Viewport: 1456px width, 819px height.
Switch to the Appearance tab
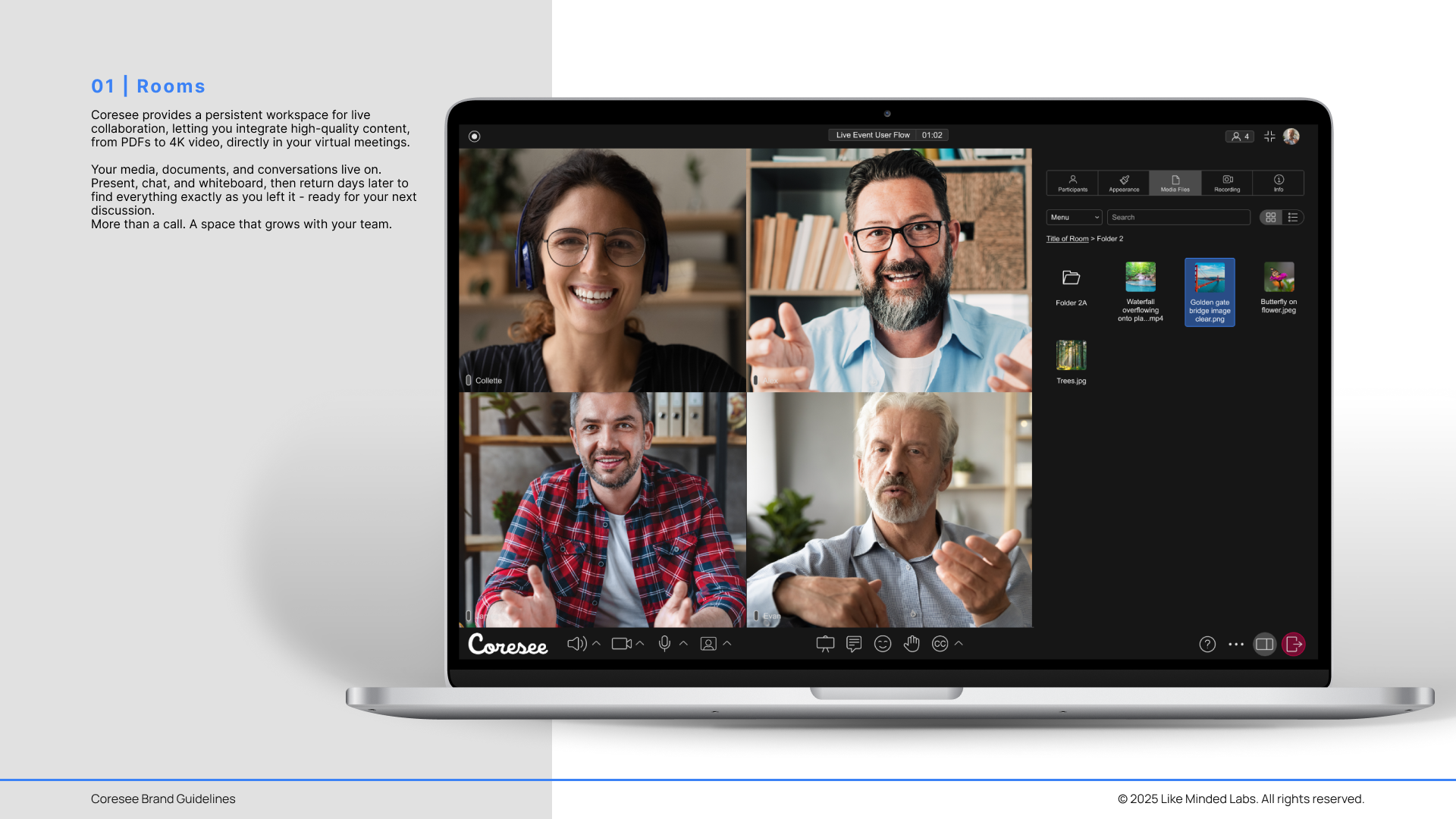(x=1124, y=183)
